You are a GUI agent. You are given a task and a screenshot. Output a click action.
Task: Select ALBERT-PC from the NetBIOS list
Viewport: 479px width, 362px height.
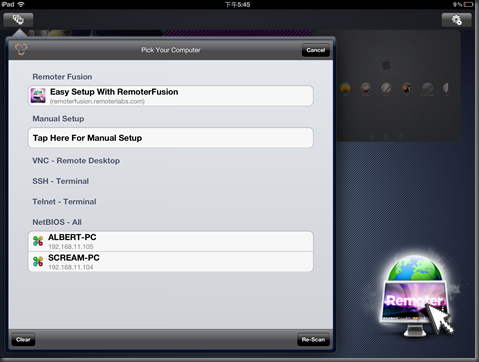pyautogui.click(x=171, y=241)
